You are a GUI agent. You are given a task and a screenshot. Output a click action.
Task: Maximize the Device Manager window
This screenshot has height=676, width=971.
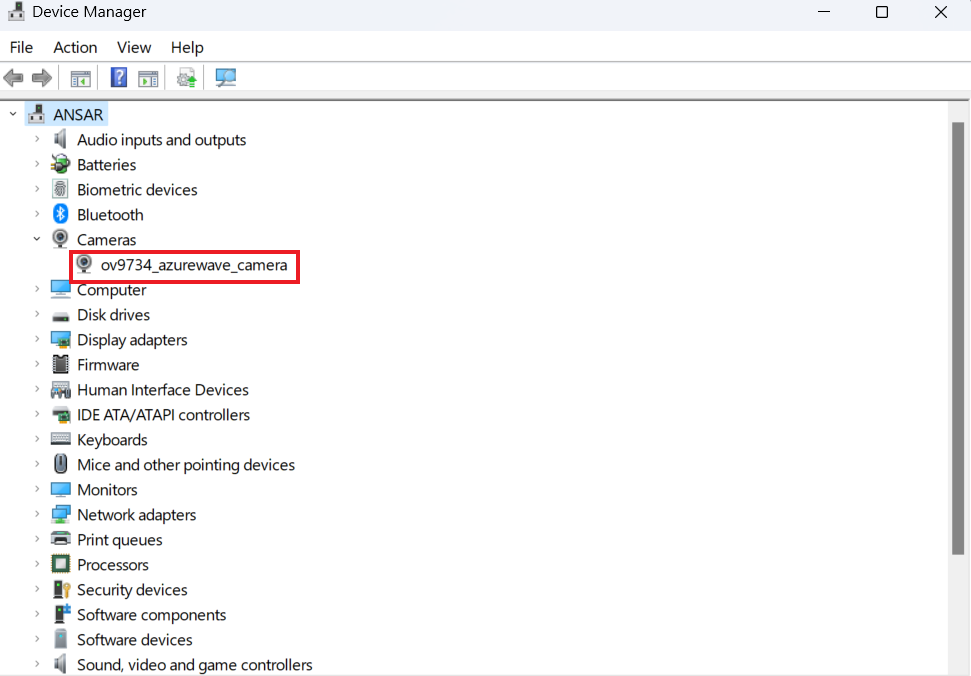(x=882, y=12)
